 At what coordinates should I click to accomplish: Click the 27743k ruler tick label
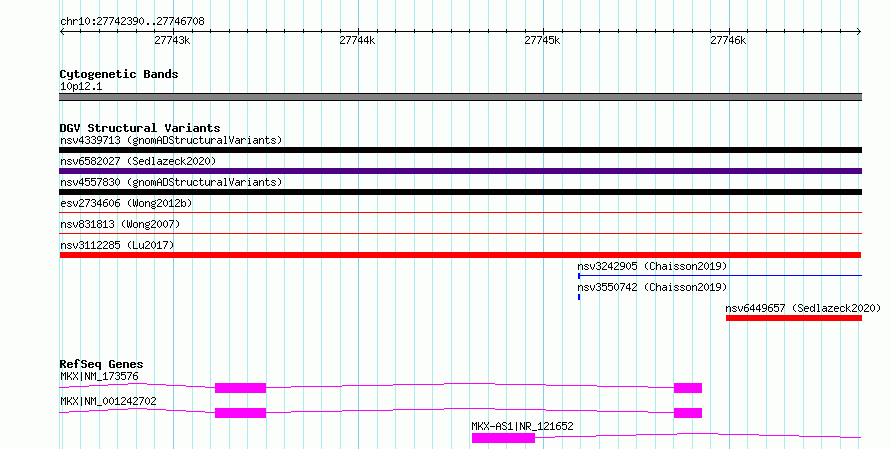(x=173, y=40)
